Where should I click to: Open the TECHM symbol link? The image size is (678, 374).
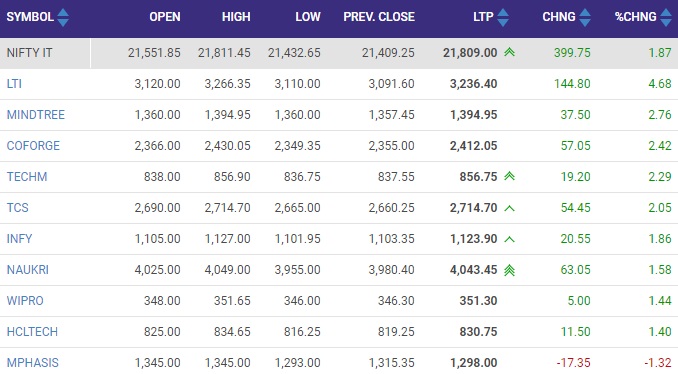point(27,176)
